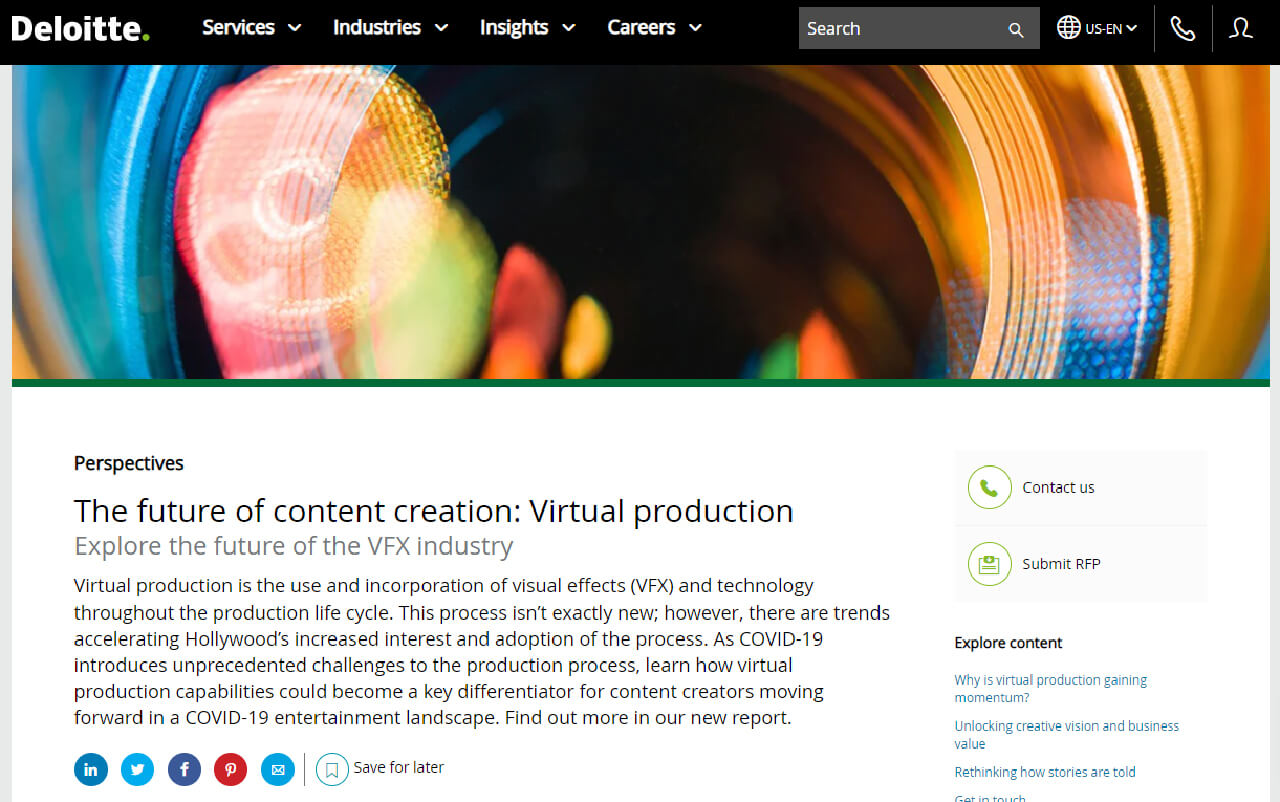Expand the Industries dropdown menu
Screen dimensions: 1280x802
click(x=390, y=28)
